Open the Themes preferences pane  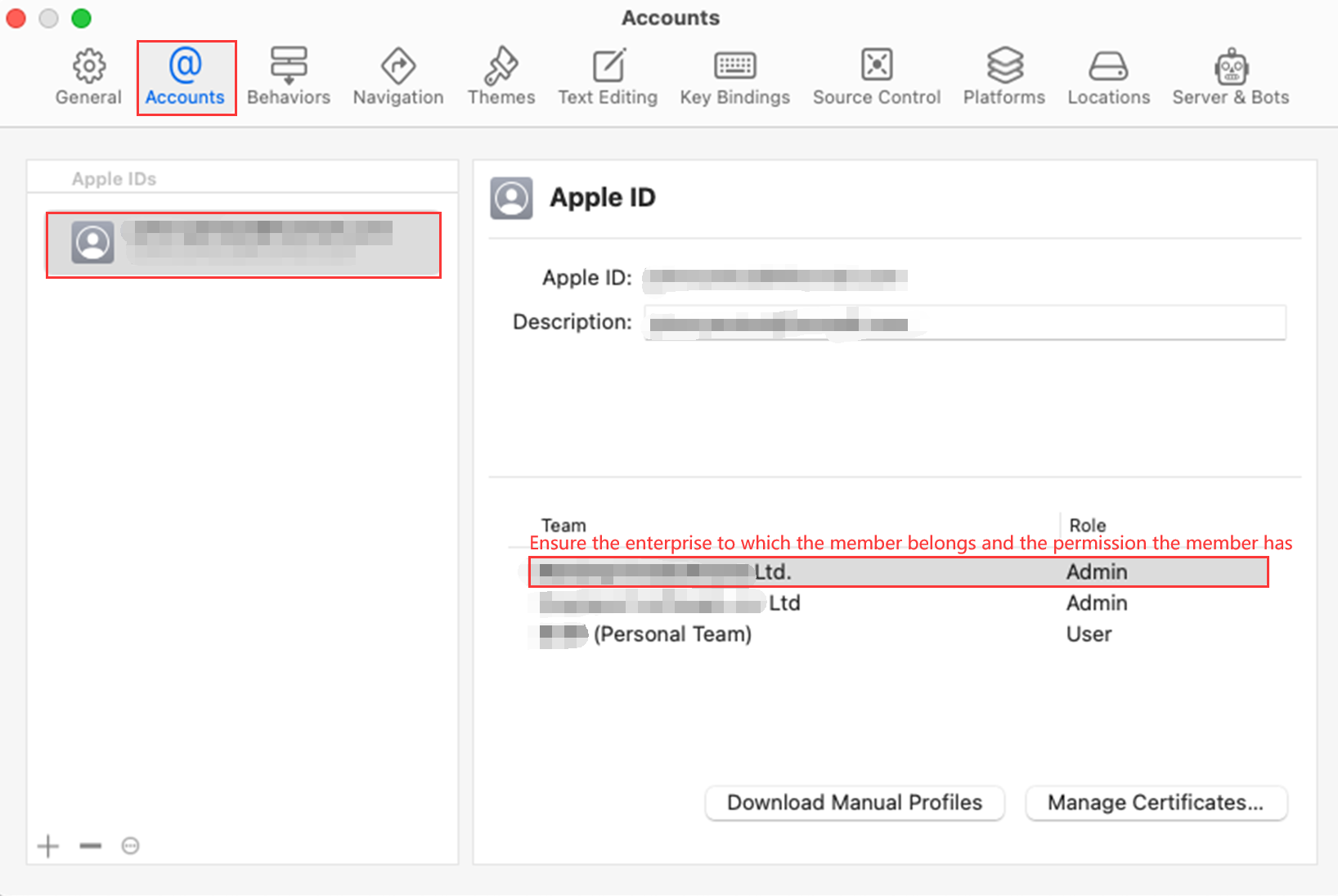click(x=501, y=75)
